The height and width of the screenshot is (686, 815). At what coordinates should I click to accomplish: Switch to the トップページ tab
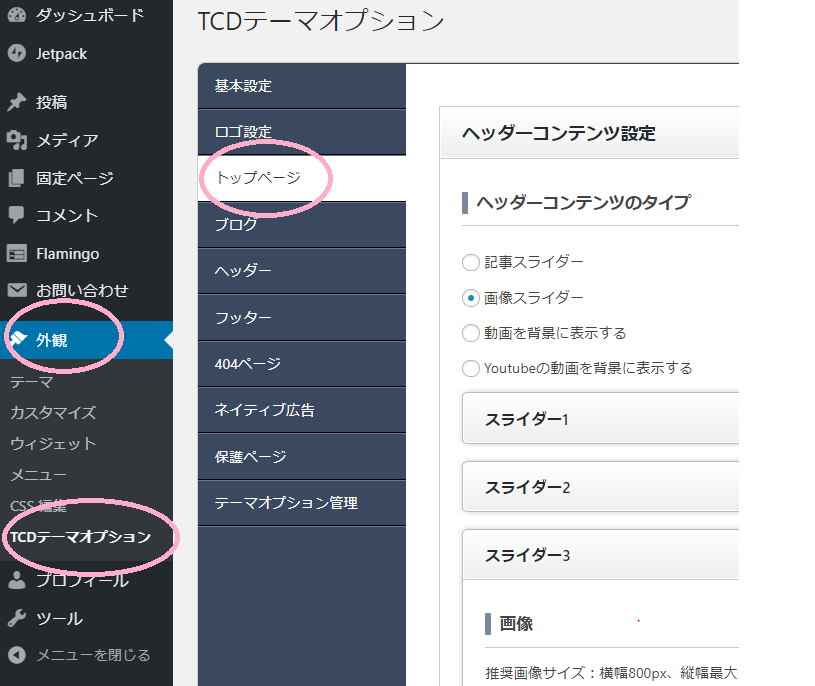point(301,178)
